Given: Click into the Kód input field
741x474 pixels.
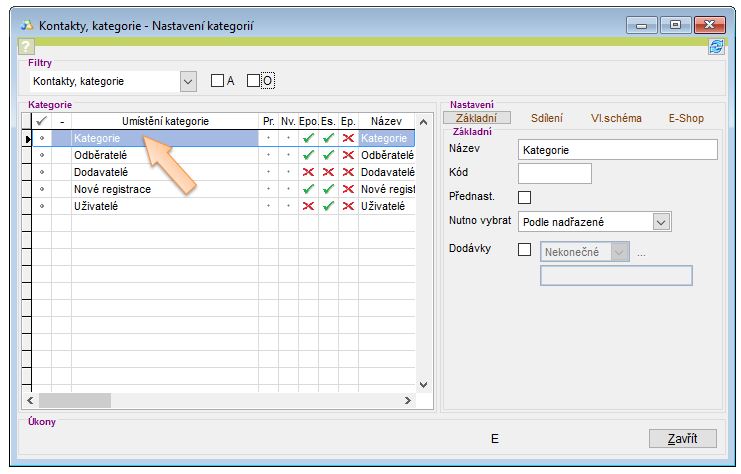Looking at the screenshot, I should click(x=554, y=174).
